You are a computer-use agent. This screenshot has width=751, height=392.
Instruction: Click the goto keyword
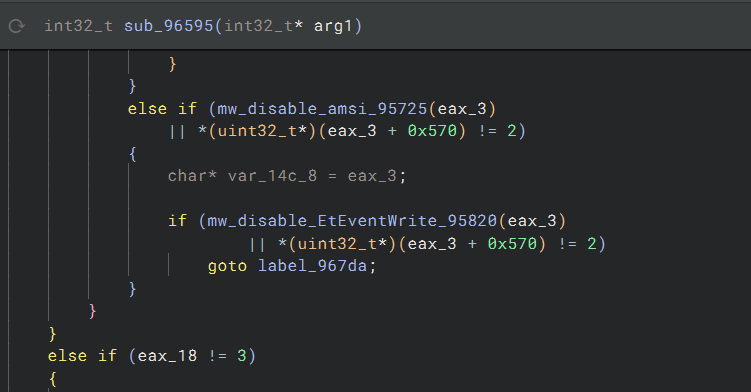pyautogui.click(x=227, y=266)
